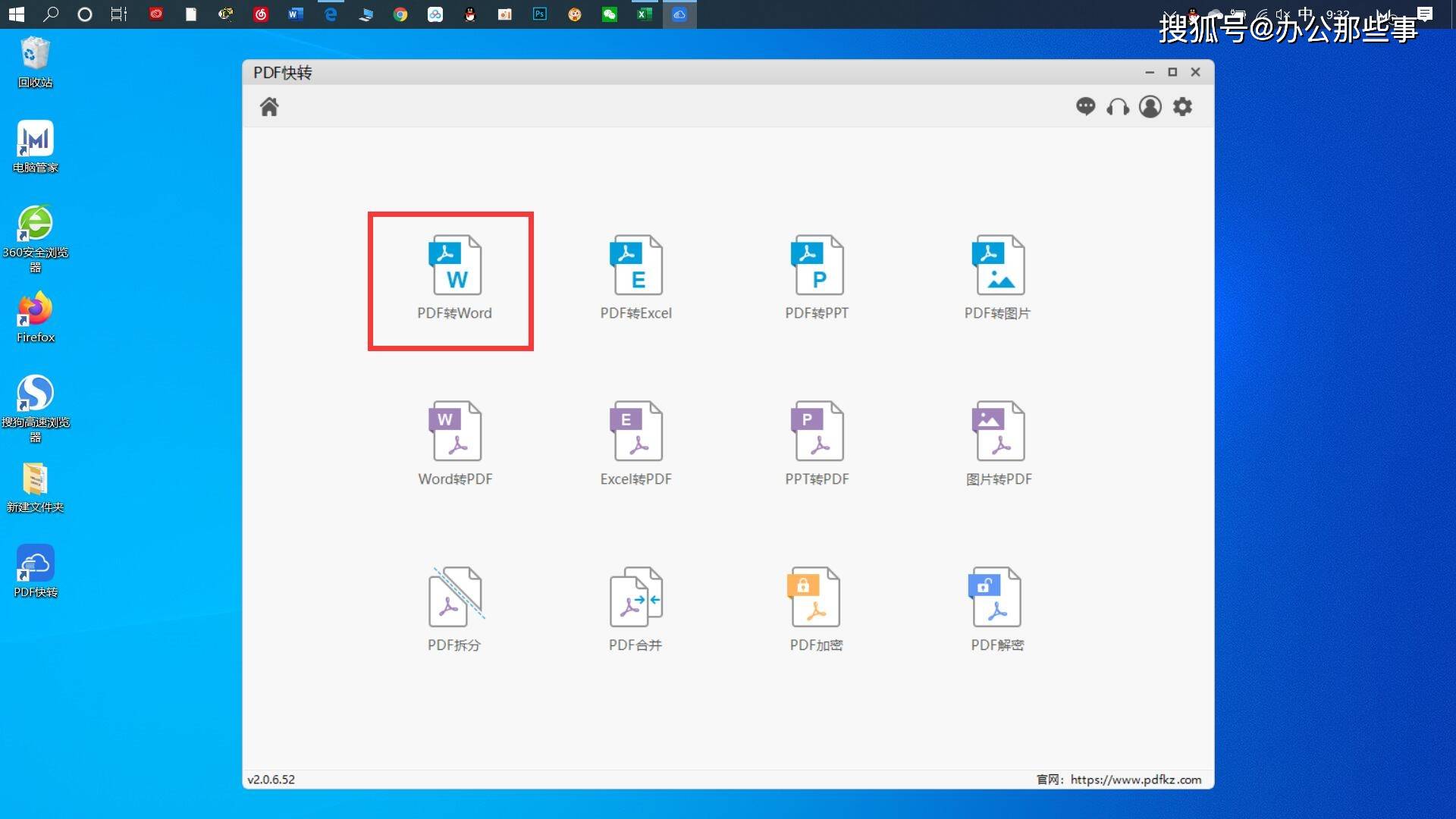Open Adobe Creative Cloud from taskbar
The width and height of the screenshot is (1456, 819).
pos(155,14)
